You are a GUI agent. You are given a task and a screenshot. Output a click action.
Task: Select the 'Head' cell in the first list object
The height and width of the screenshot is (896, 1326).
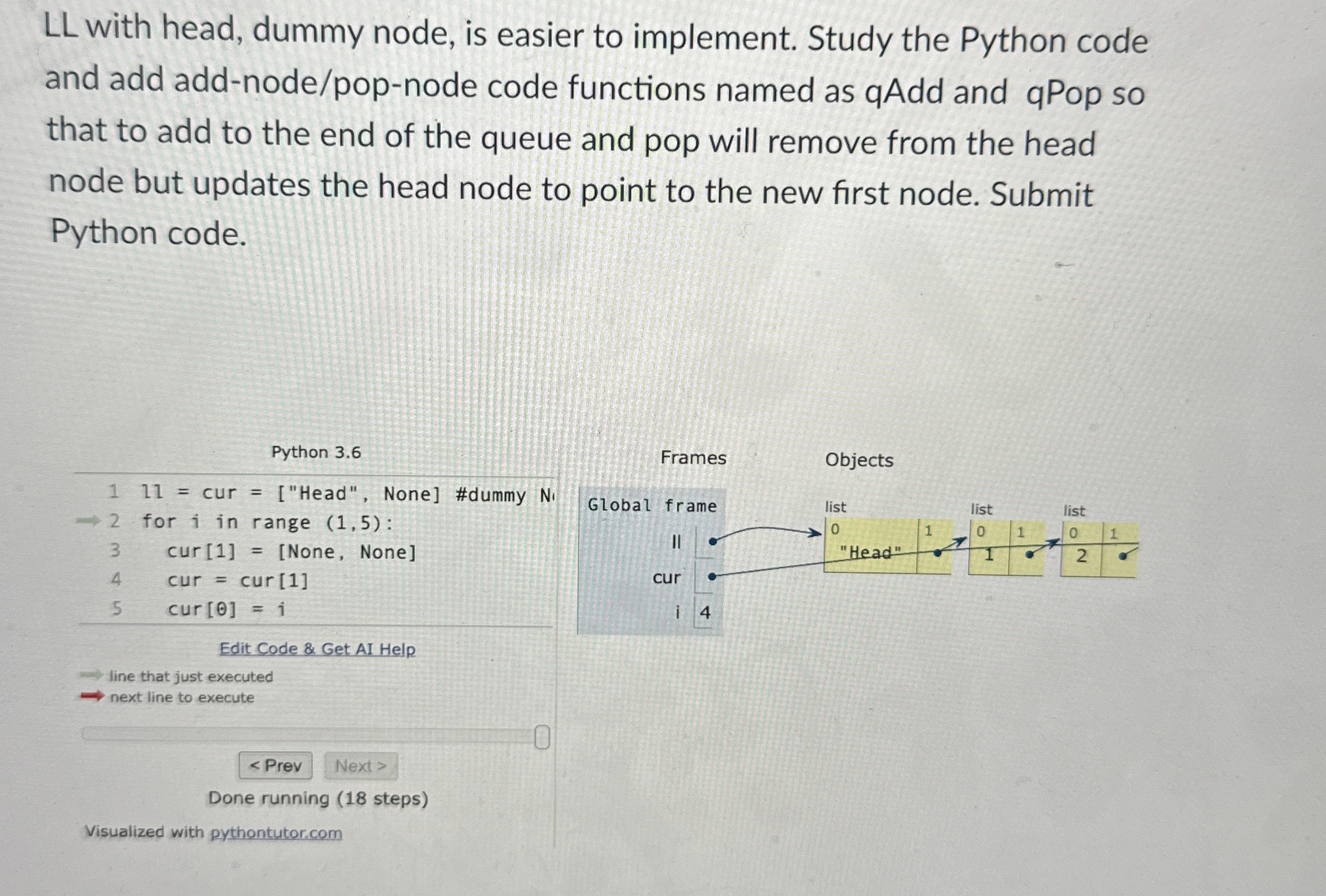[x=870, y=552]
